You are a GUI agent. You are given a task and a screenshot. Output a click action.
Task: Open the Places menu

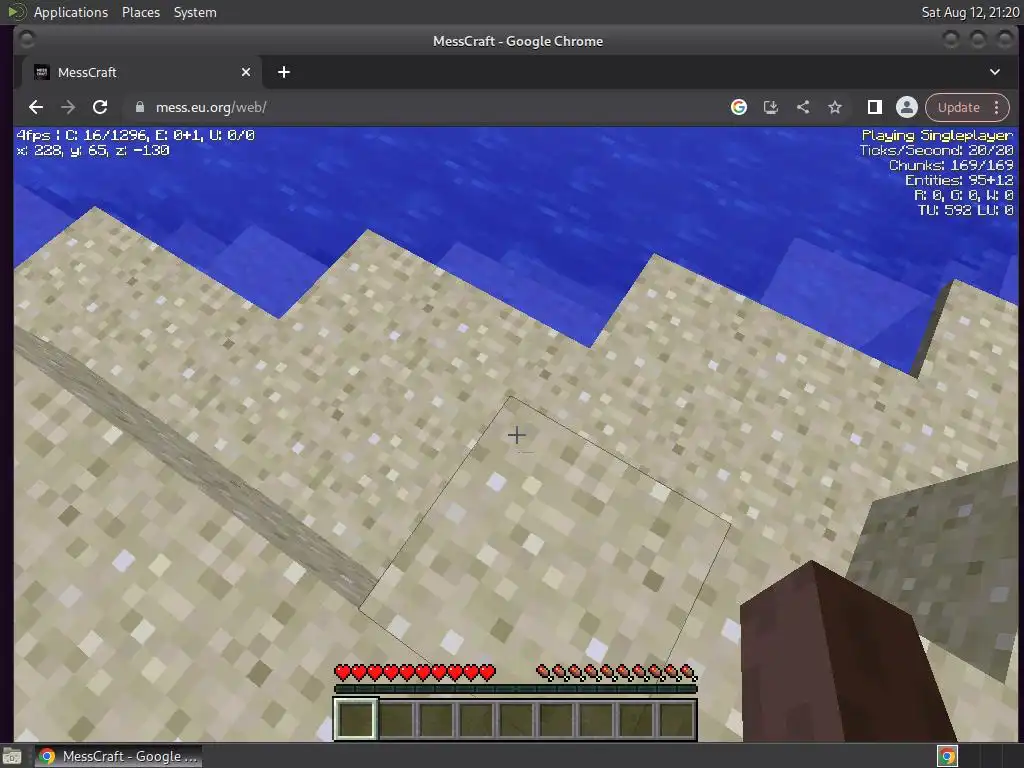(x=140, y=12)
